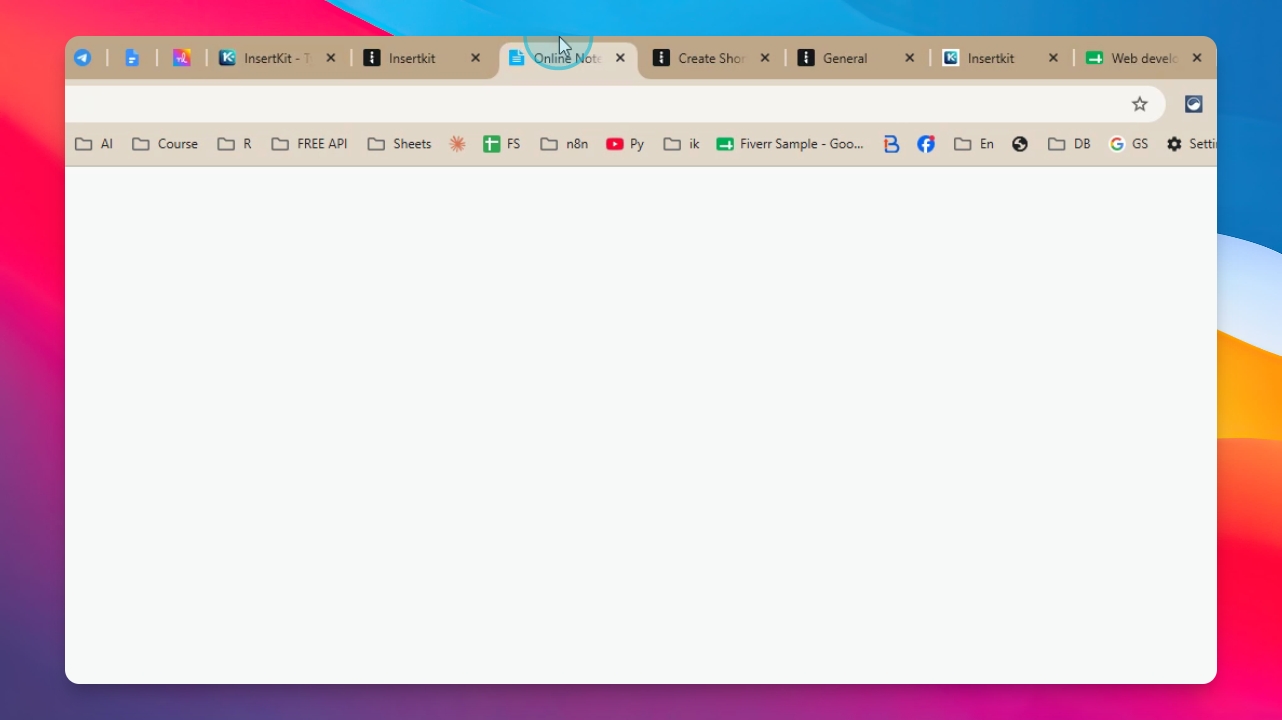The image size is (1282, 720).
Task: Open the ik bookmarks folder
Action: [x=682, y=144]
